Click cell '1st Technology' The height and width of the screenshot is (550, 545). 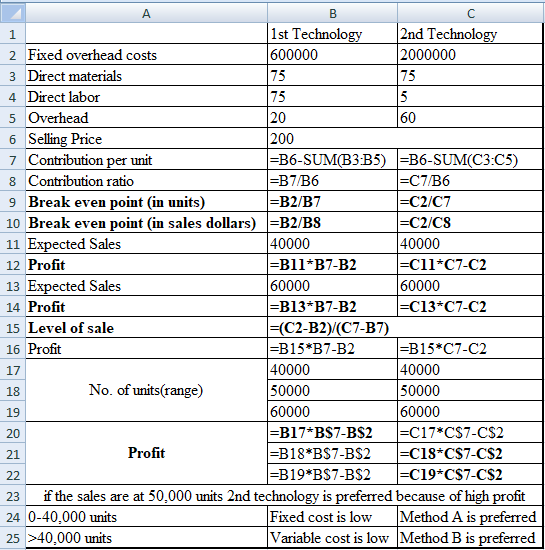(332, 34)
